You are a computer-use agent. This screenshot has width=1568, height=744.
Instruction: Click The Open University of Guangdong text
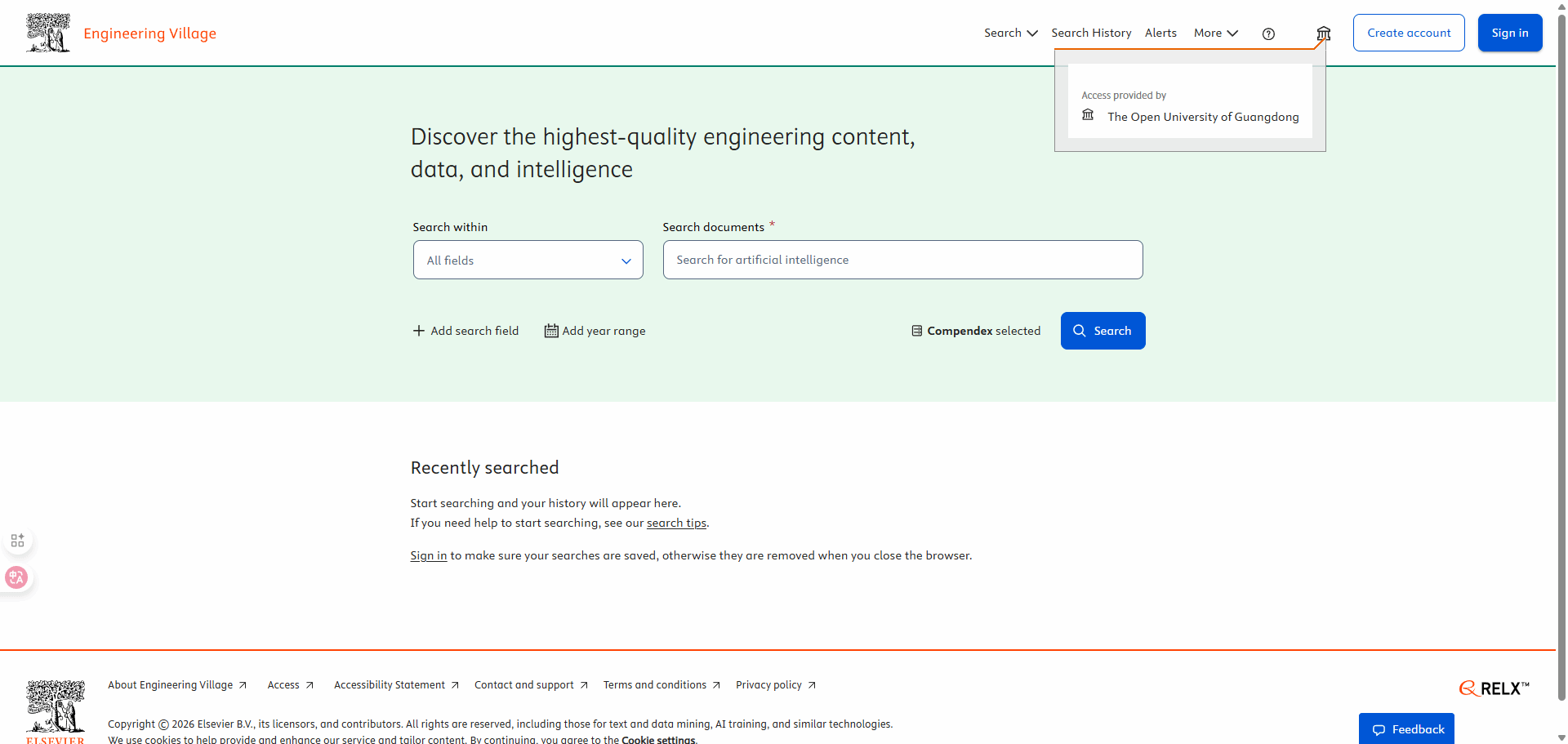tap(1203, 117)
